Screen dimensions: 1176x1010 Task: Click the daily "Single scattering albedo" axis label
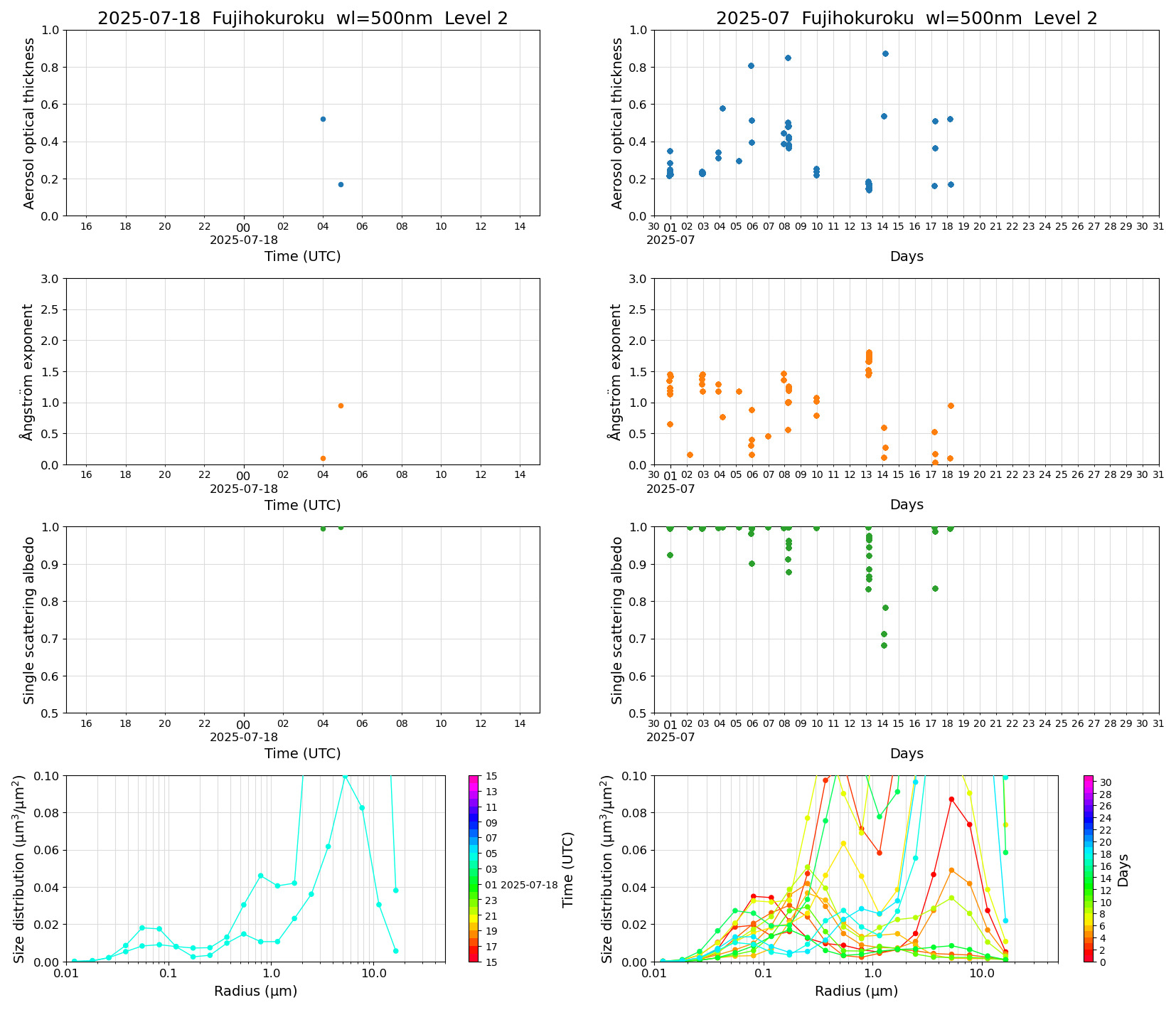(x=29, y=620)
